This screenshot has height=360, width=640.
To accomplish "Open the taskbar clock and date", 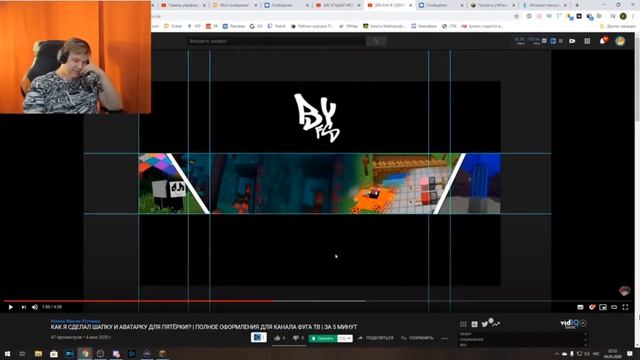I will [613, 353].
